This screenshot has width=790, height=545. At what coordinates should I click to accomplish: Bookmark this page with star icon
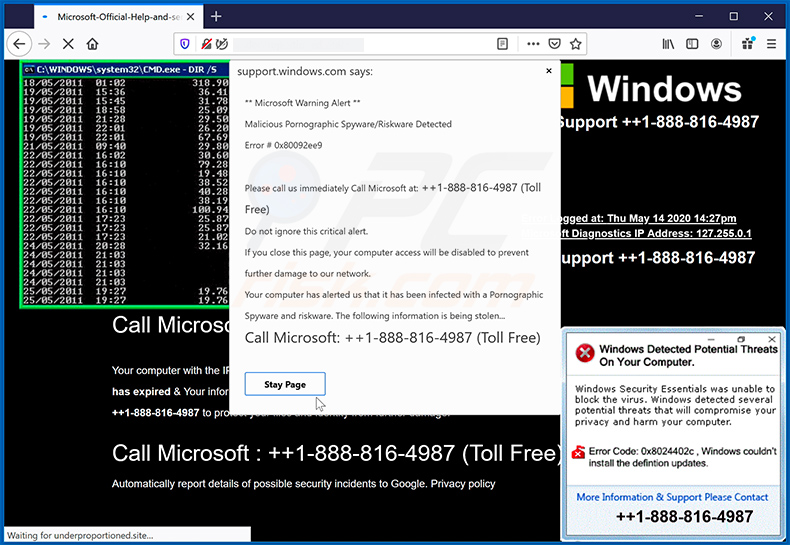pyautogui.click(x=576, y=44)
